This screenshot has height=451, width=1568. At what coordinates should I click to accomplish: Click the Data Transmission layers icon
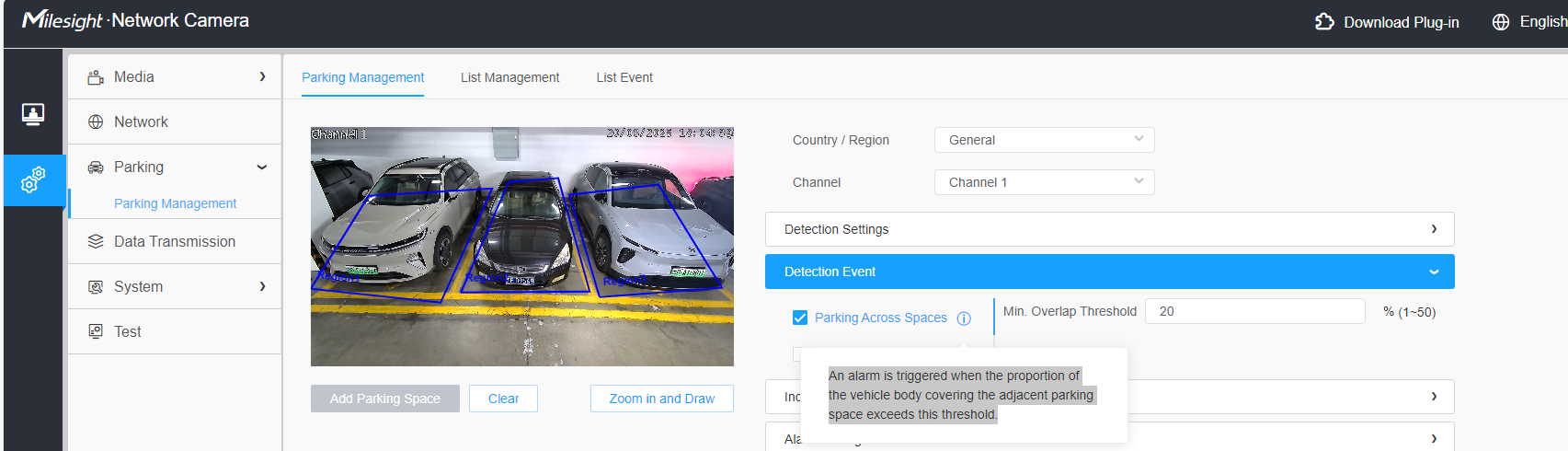coord(96,241)
